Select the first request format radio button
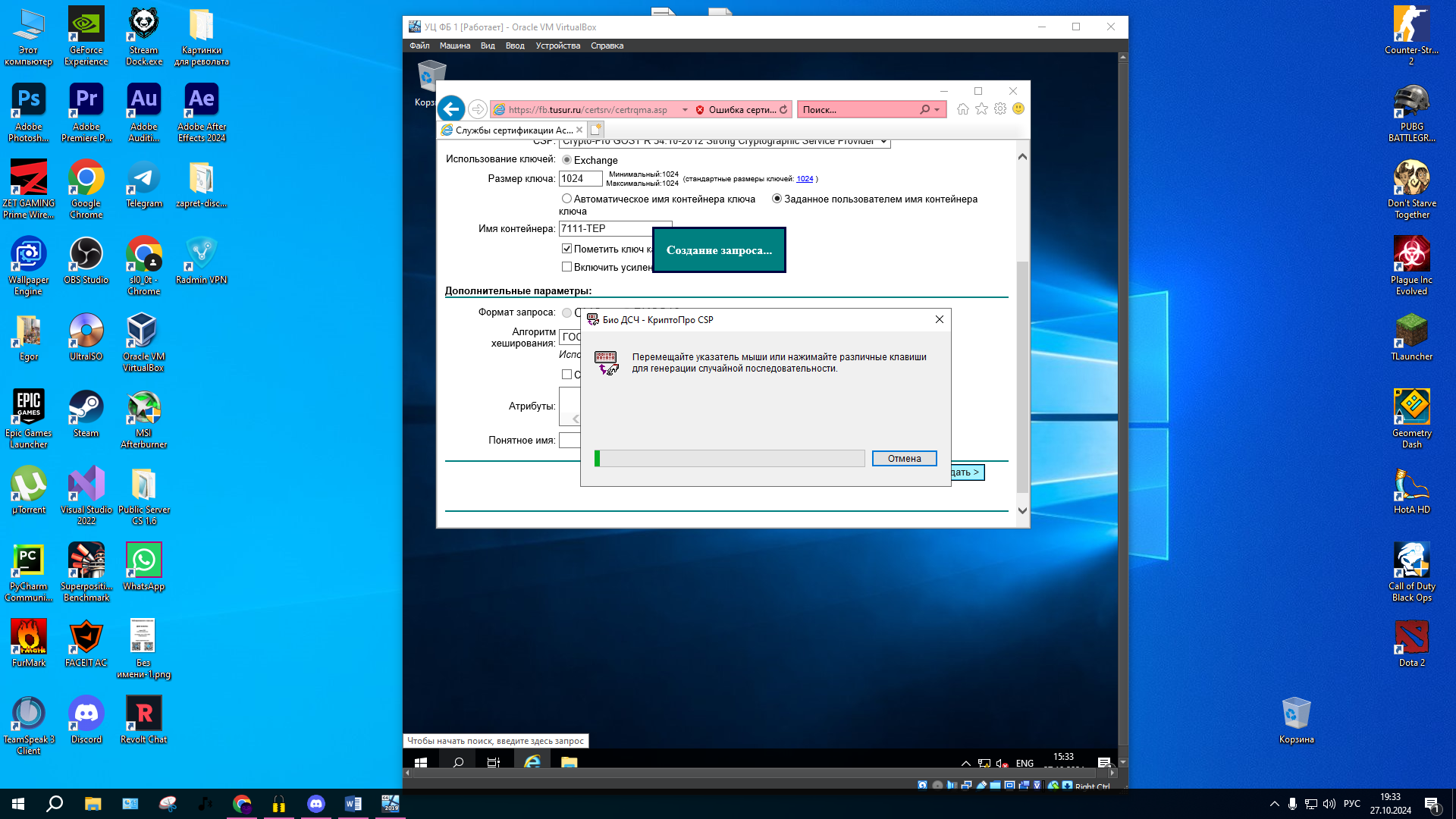Screen dimensions: 1456x819 pyautogui.click(x=566, y=312)
